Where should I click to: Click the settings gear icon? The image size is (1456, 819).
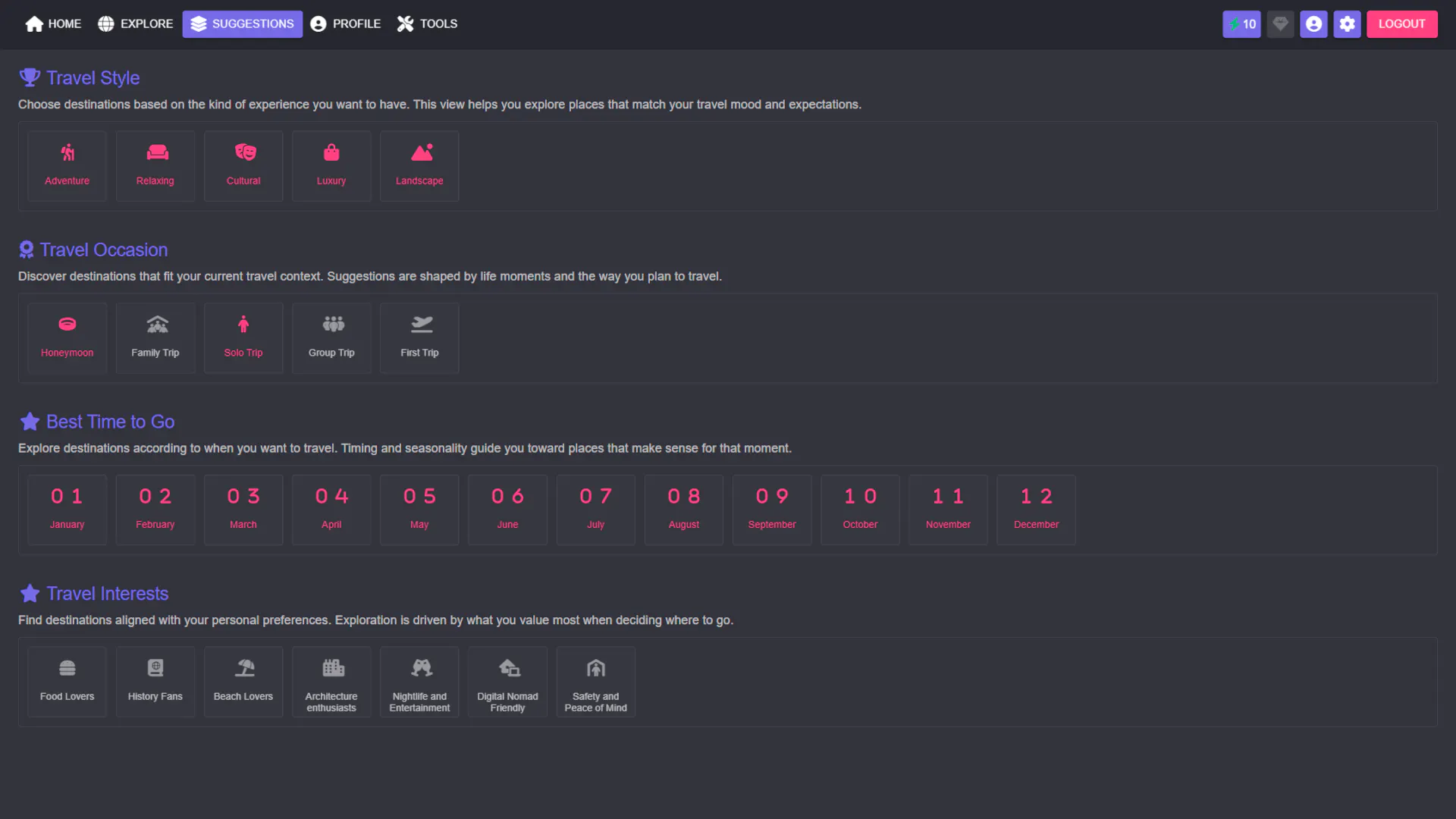click(x=1347, y=24)
